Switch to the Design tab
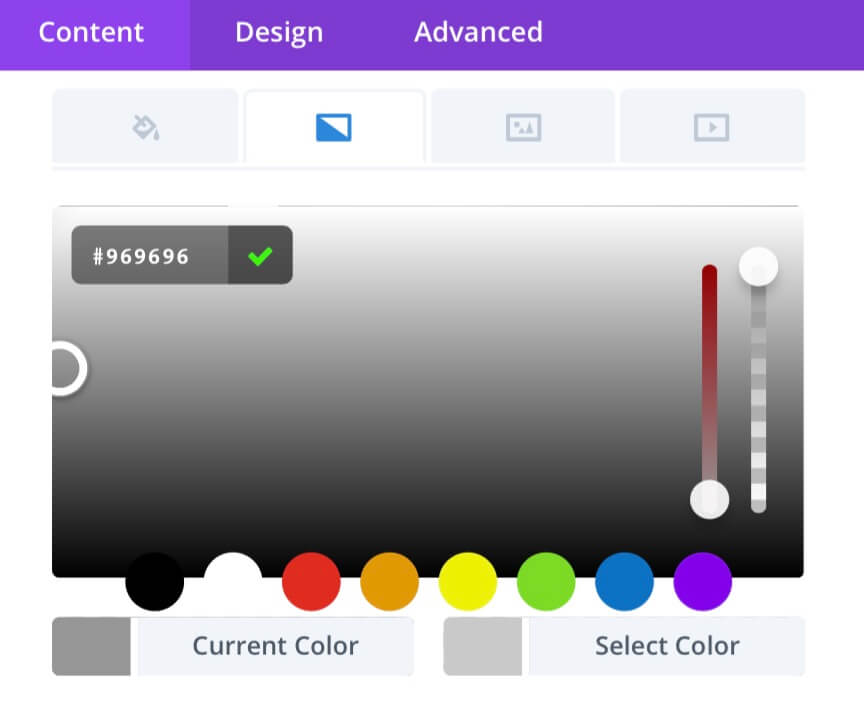This screenshot has height=708, width=864. point(279,32)
